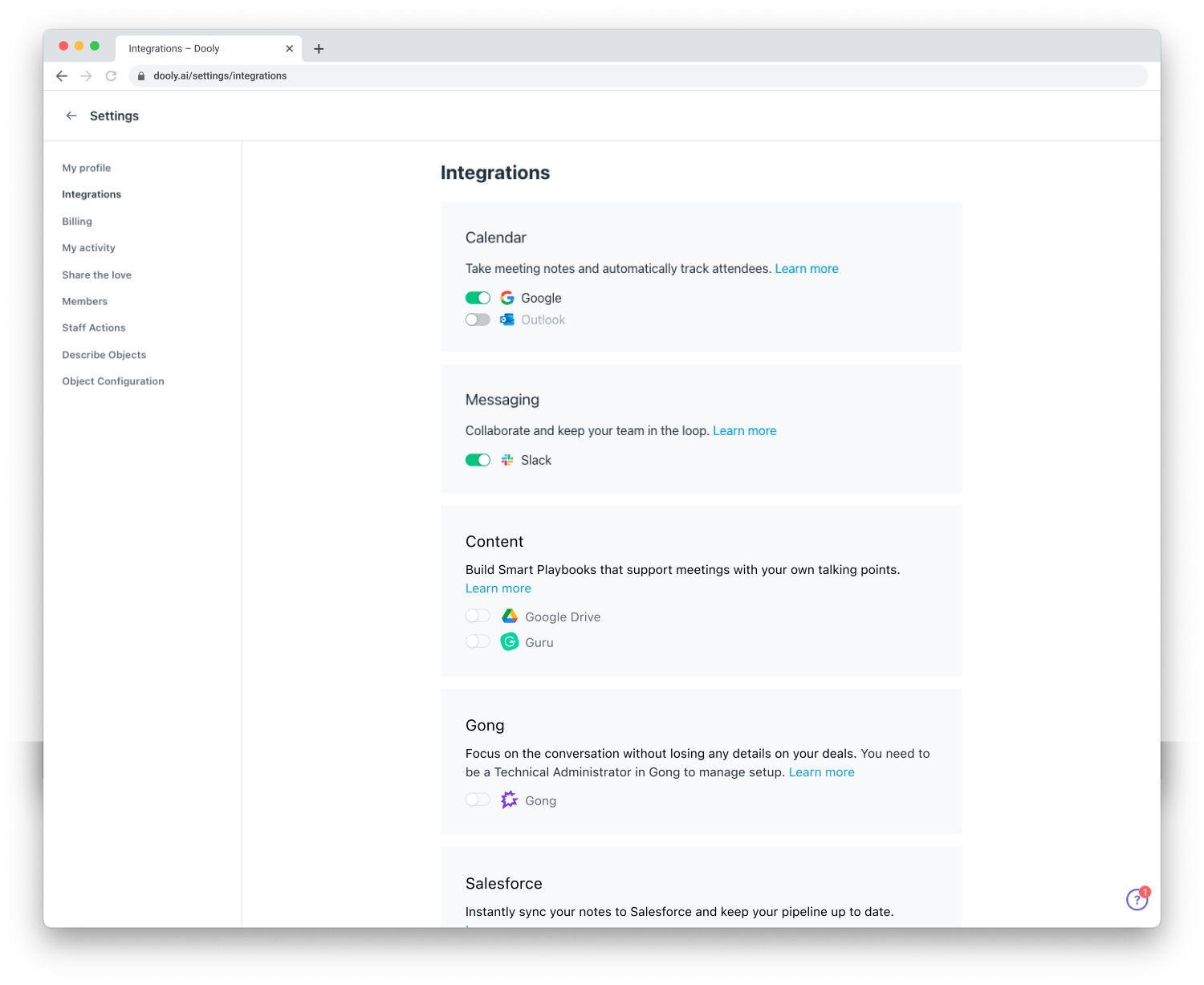Disable the Google calendar toggle
1204x985 pixels.
(x=478, y=298)
